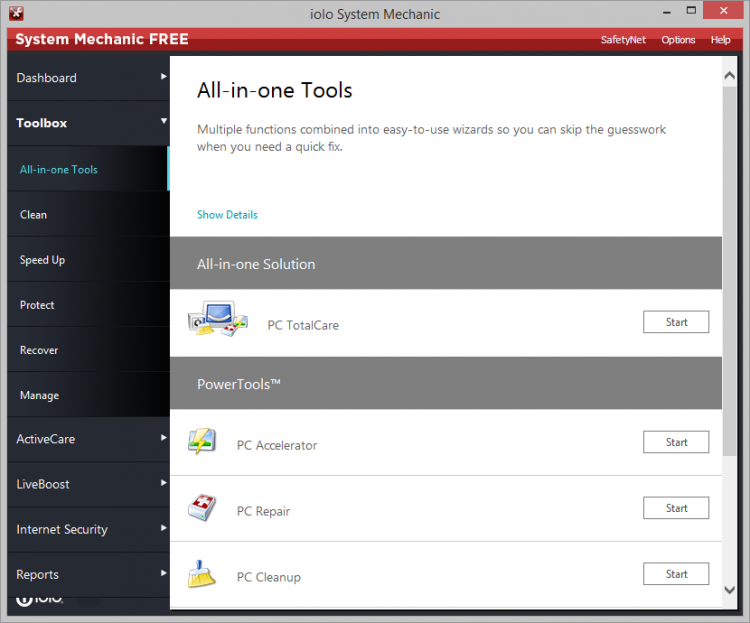Click the Toolbox section heading

88,123
